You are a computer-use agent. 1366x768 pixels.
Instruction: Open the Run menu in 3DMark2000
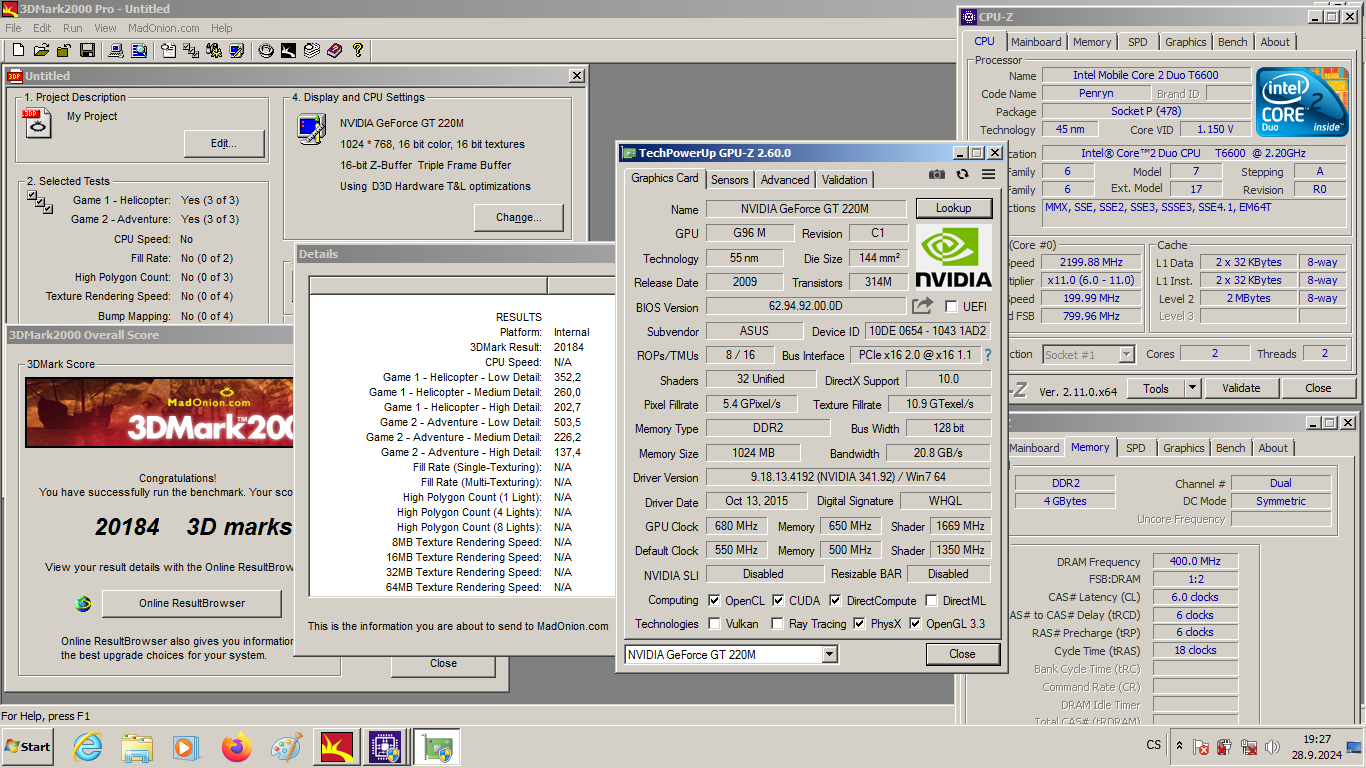[73, 28]
